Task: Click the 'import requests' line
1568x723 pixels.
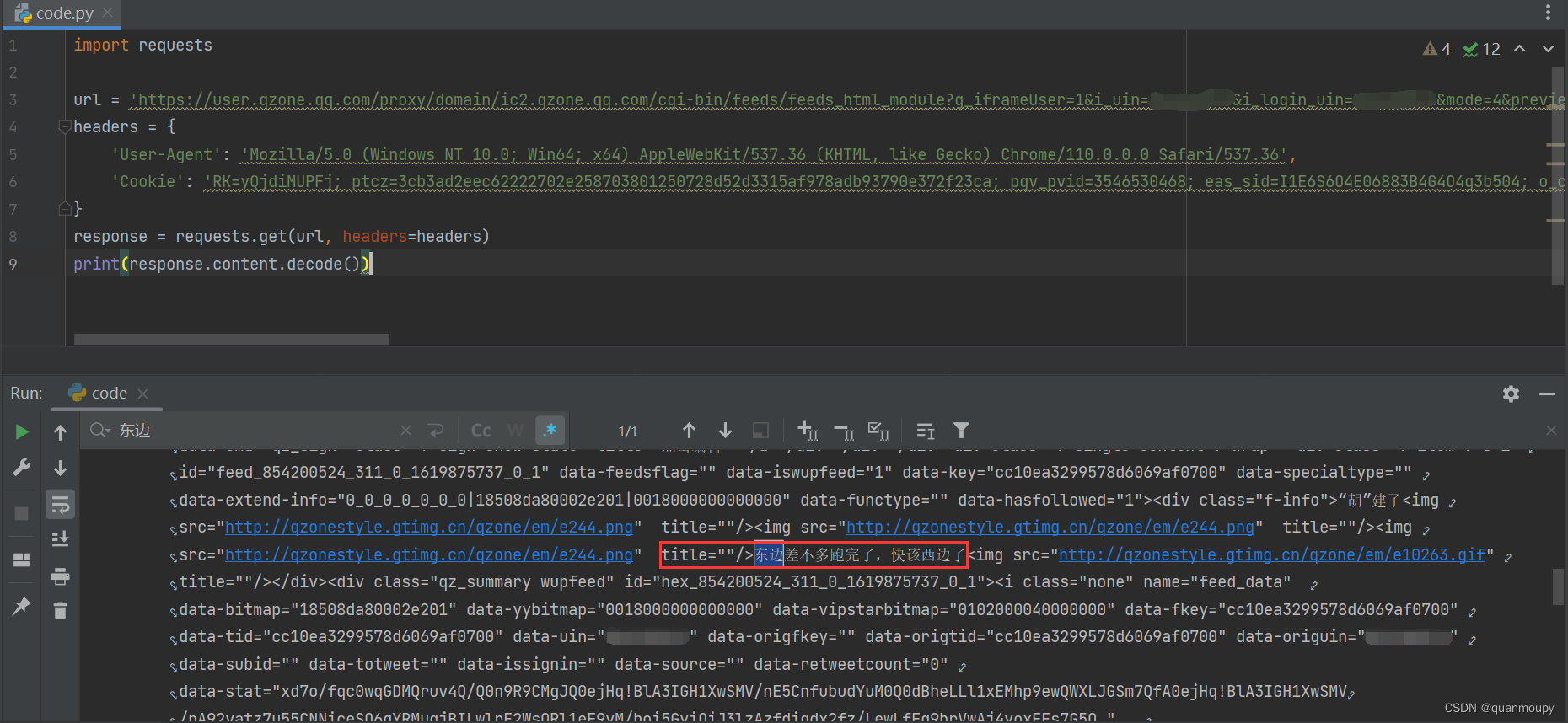Action: click(142, 46)
